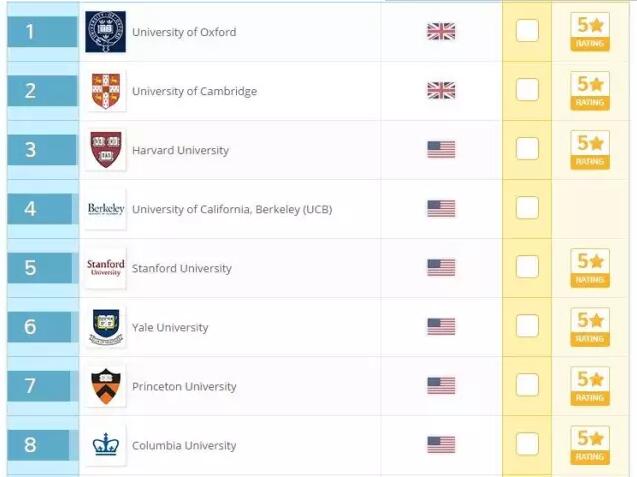Click the rank number 7 cell
Image resolution: width=637 pixels, height=477 pixels.
(x=30, y=386)
